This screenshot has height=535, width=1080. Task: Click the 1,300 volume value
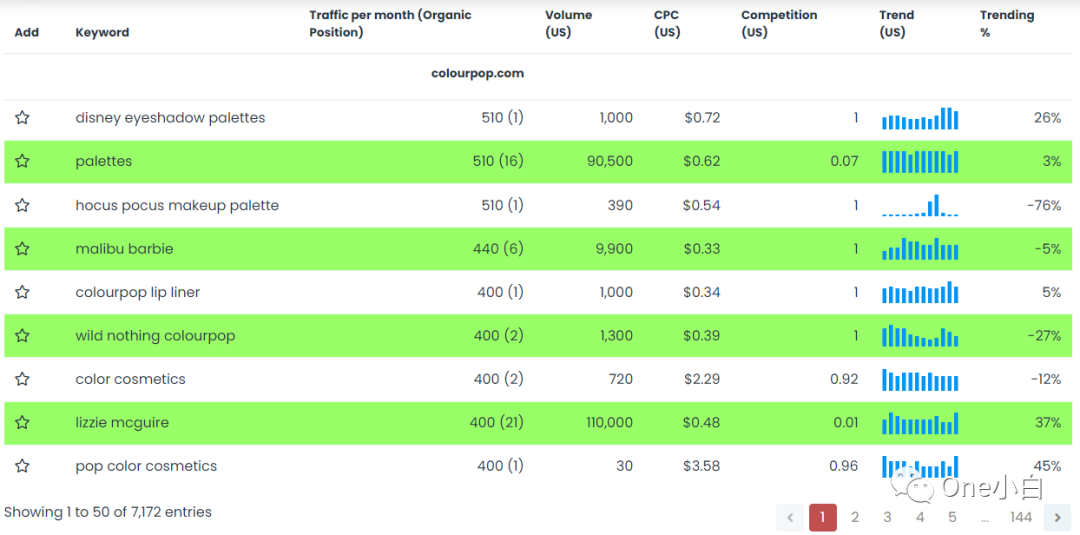click(615, 335)
